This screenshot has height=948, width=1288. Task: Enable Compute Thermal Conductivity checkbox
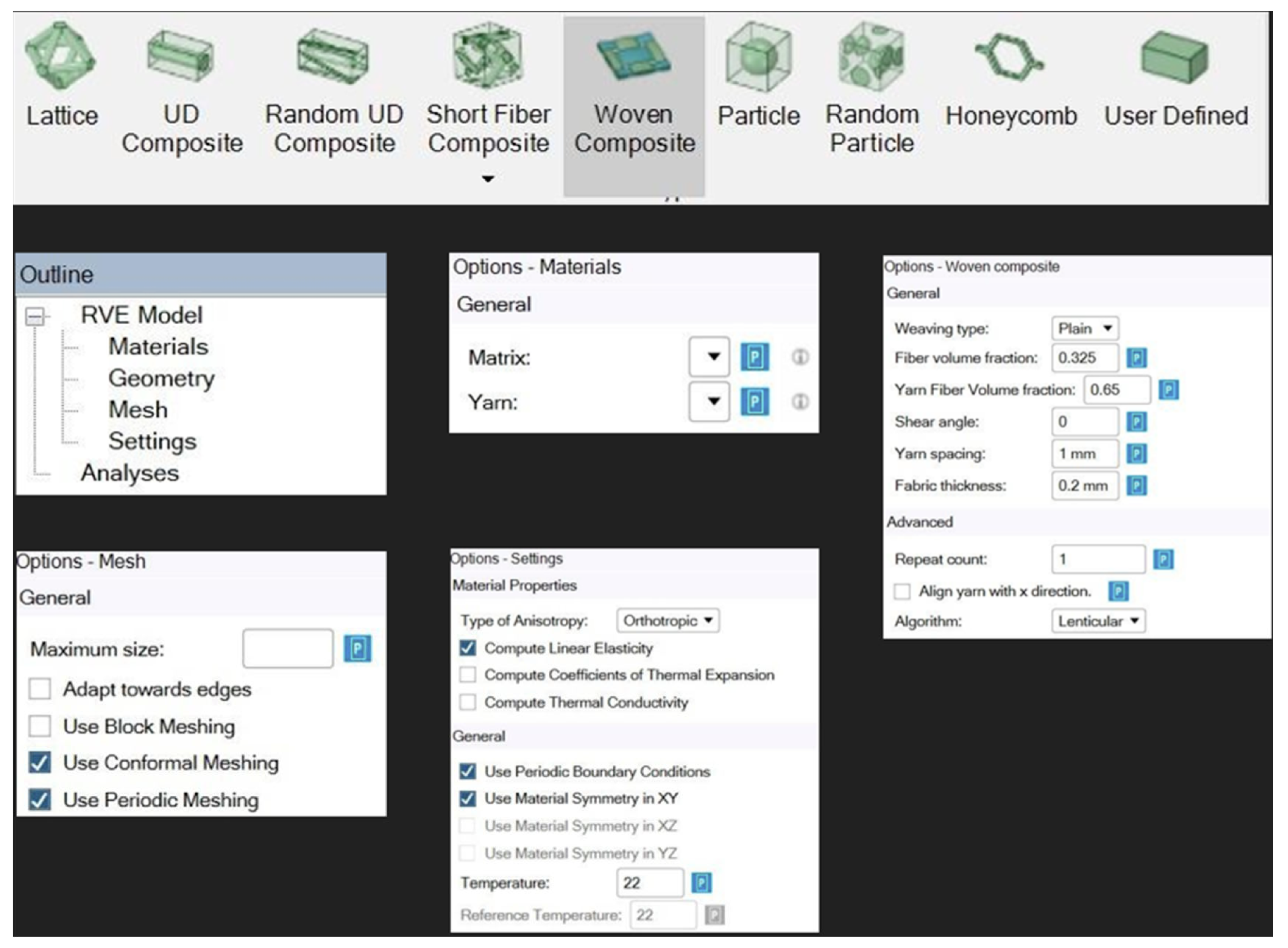coord(467,702)
